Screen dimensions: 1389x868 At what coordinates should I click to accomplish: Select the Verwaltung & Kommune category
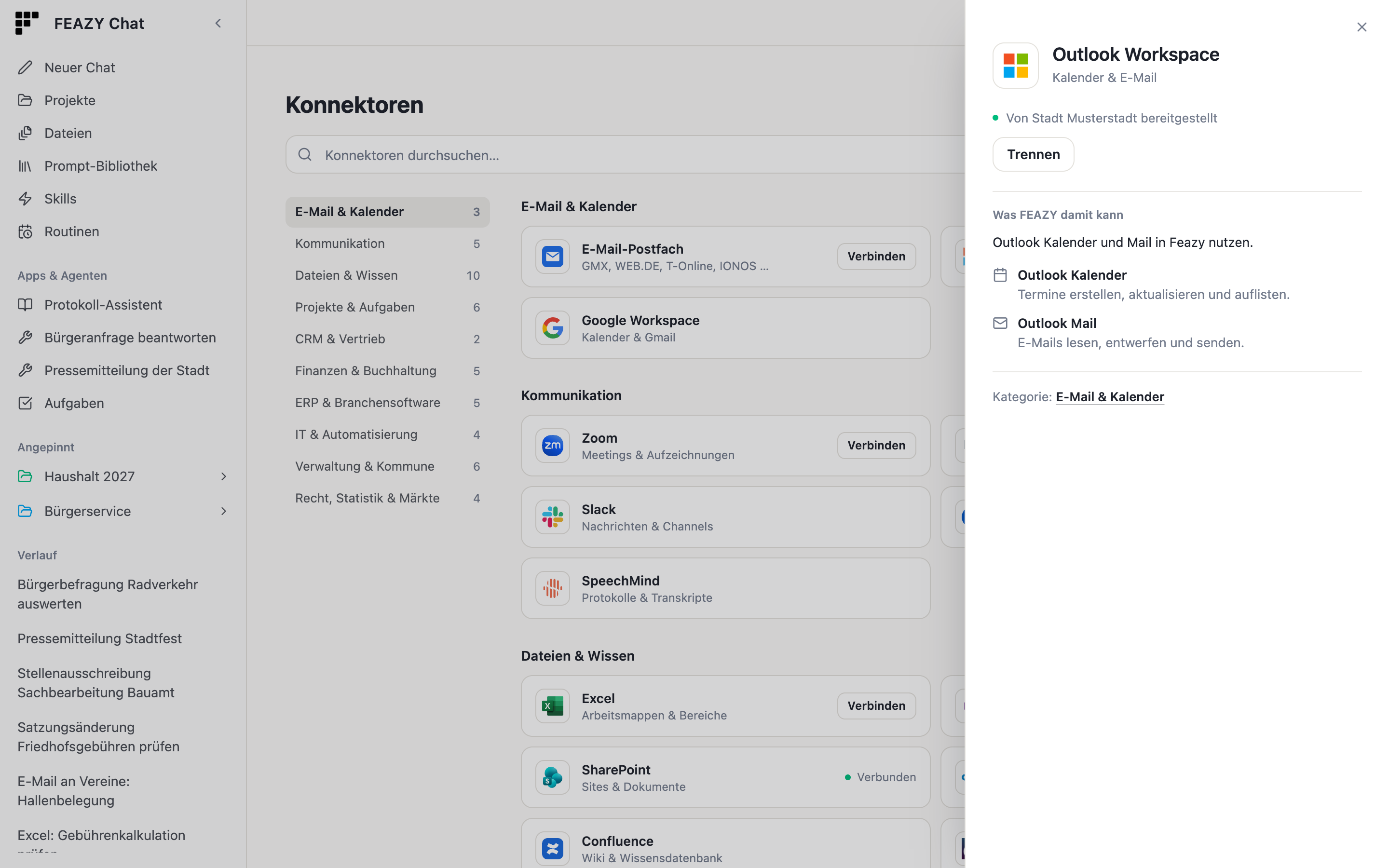(x=387, y=466)
